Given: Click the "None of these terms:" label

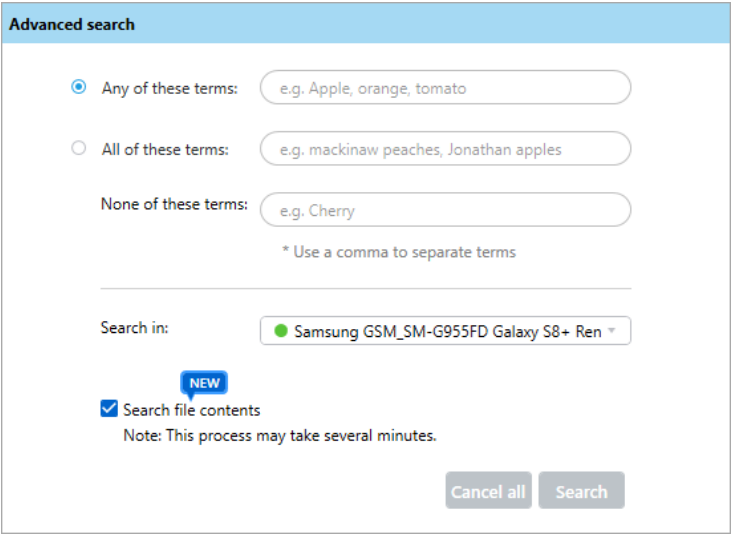Looking at the screenshot, I should click(x=174, y=204).
